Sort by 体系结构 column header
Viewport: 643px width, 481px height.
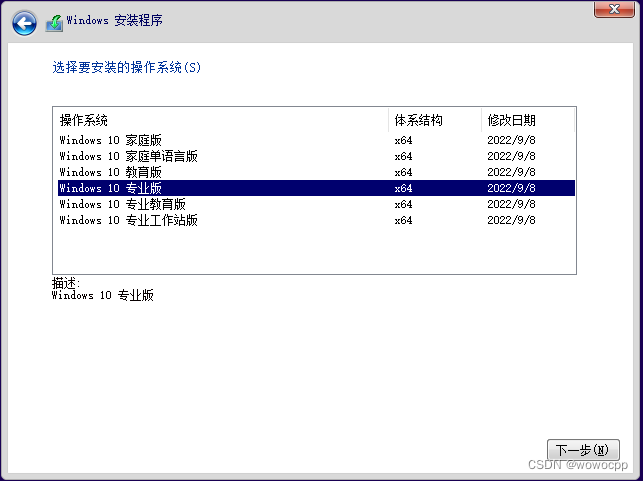[x=435, y=121]
